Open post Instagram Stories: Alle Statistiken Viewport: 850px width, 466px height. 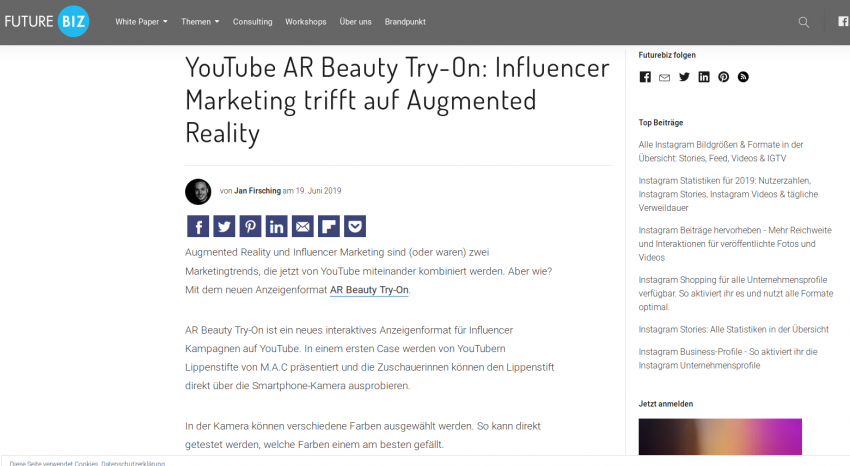(x=733, y=329)
